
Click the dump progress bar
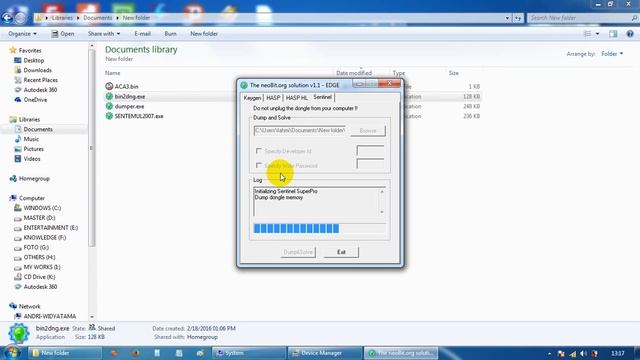319,229
